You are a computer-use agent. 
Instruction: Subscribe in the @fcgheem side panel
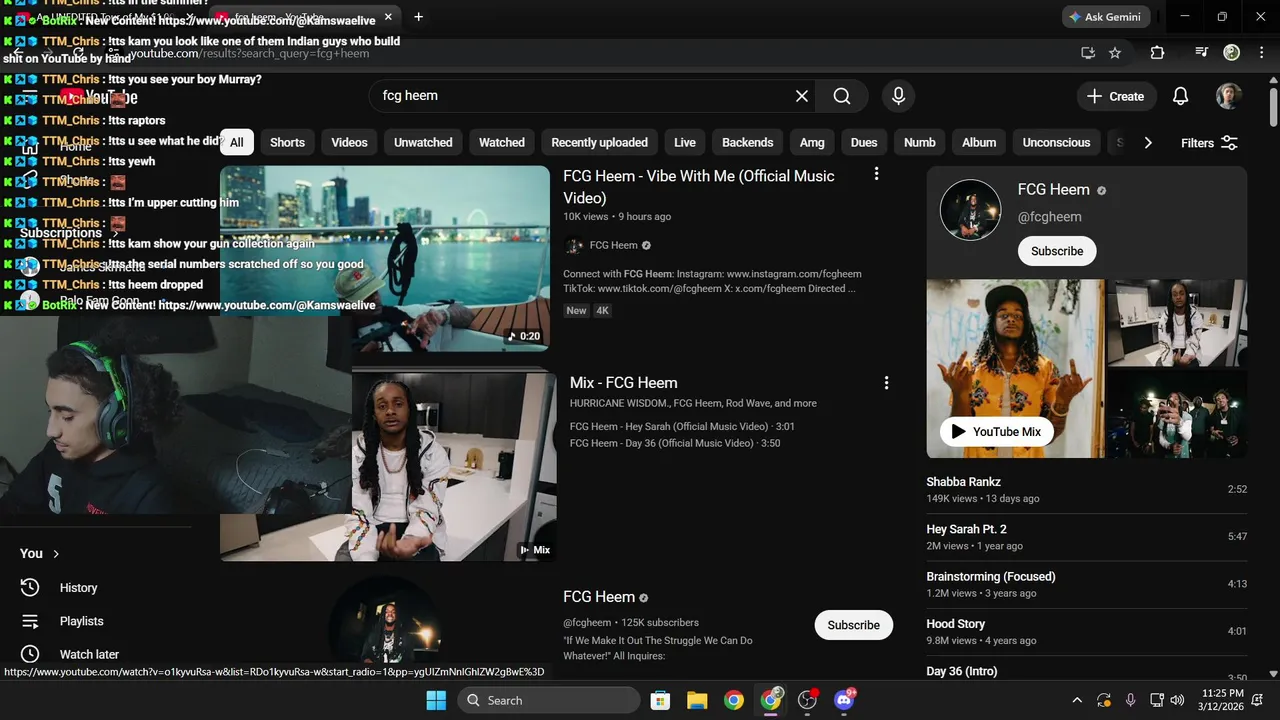click(1057, 251)
